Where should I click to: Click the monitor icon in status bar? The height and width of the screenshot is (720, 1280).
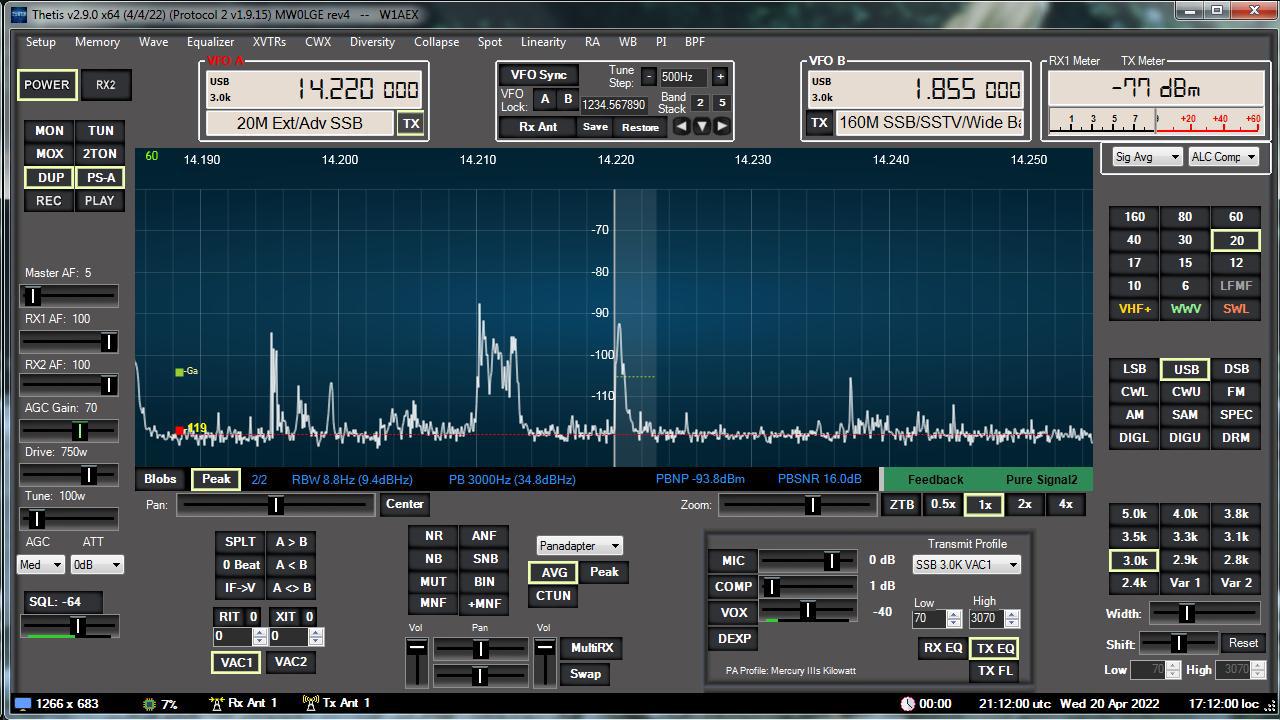click(22, 704)
